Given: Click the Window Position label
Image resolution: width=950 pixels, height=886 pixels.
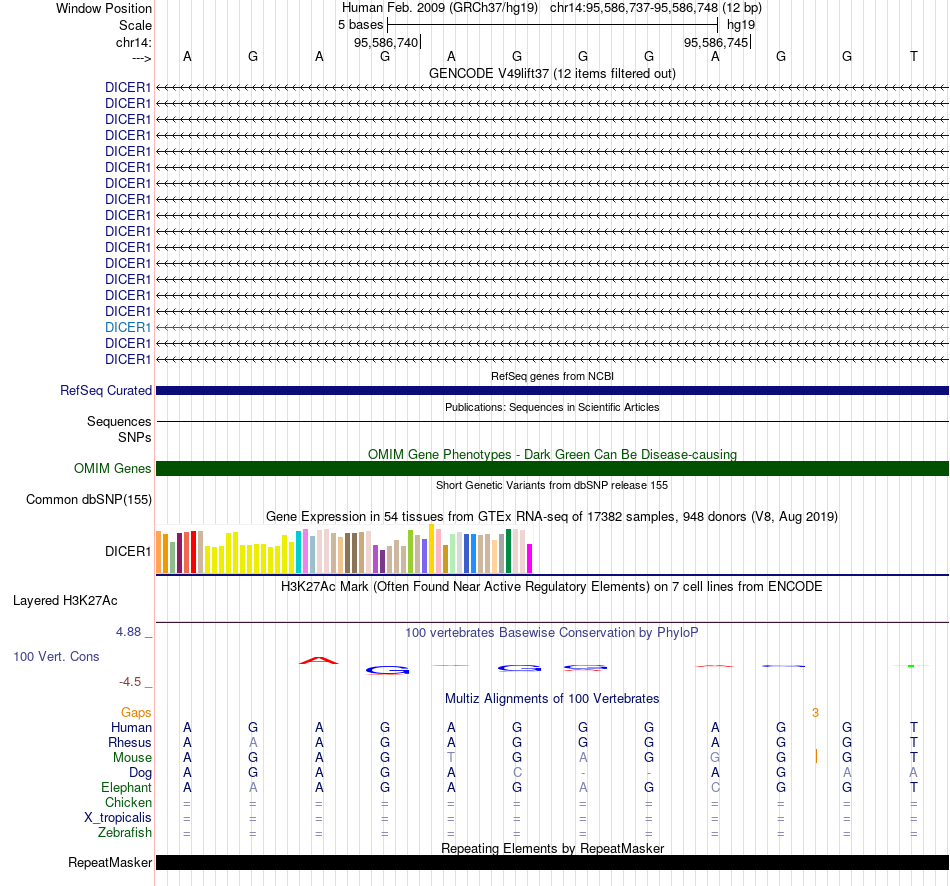Looking at the screenshot, I should pyautogui.click(x=104, y=8).
